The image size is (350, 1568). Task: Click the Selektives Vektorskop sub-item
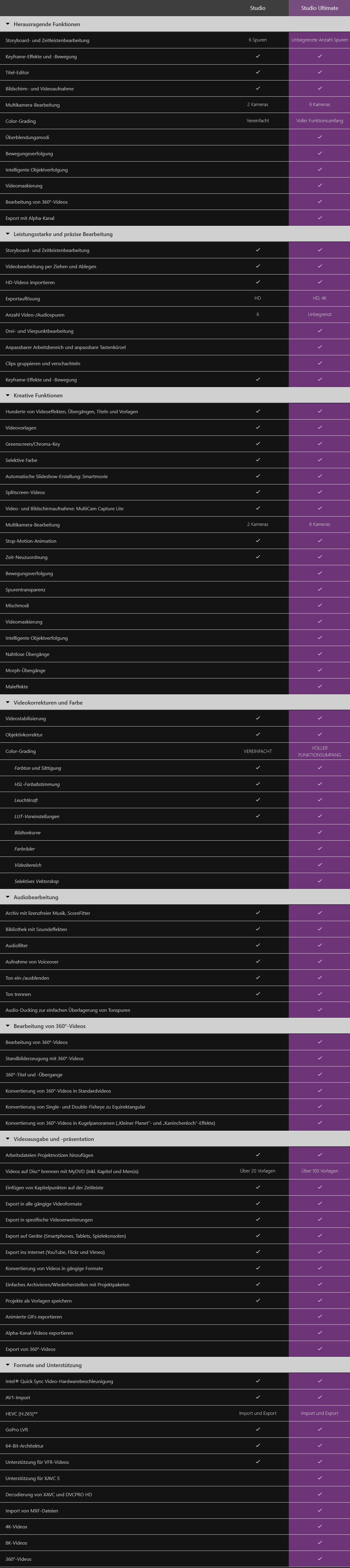37,881
